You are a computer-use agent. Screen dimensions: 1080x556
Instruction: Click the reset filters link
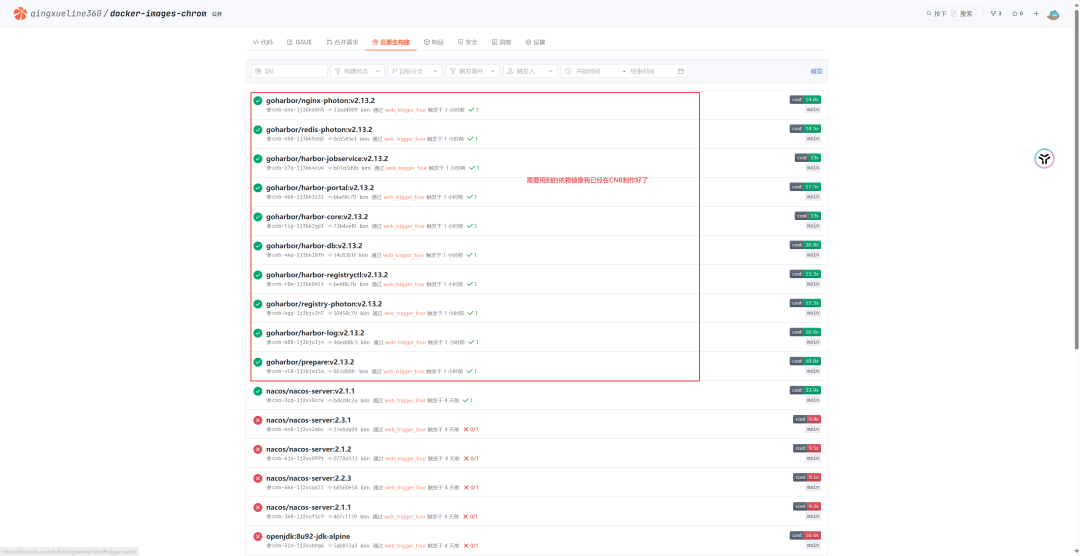[x=816, y=71]
